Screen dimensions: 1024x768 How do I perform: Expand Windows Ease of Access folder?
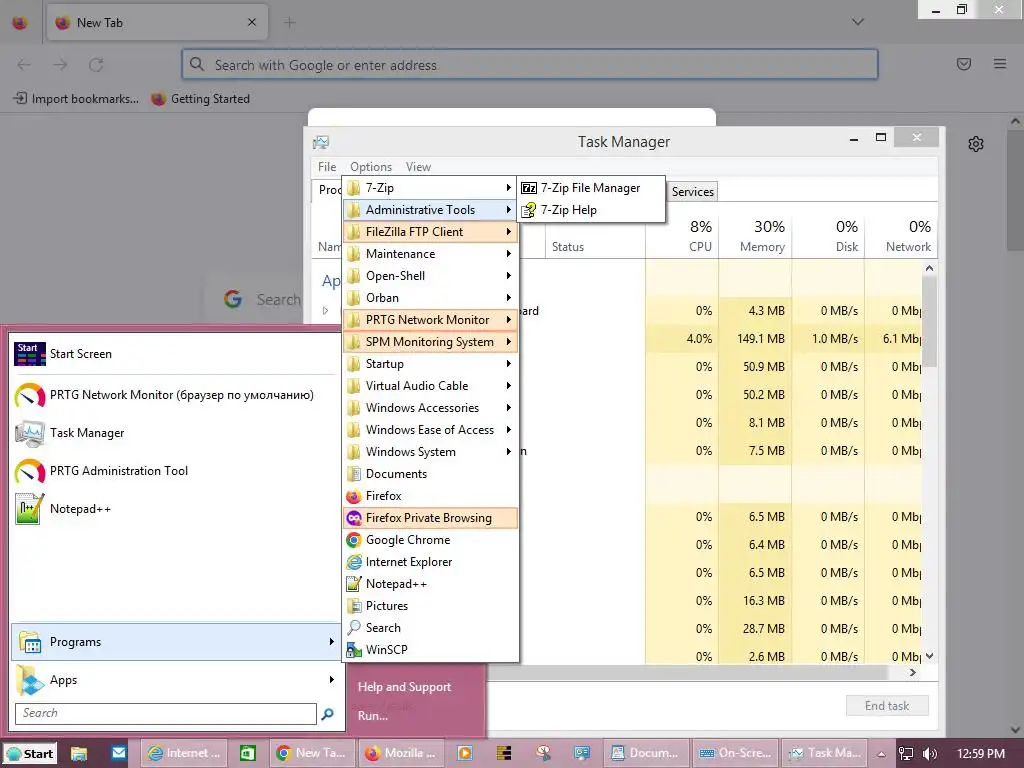[430, 430]
